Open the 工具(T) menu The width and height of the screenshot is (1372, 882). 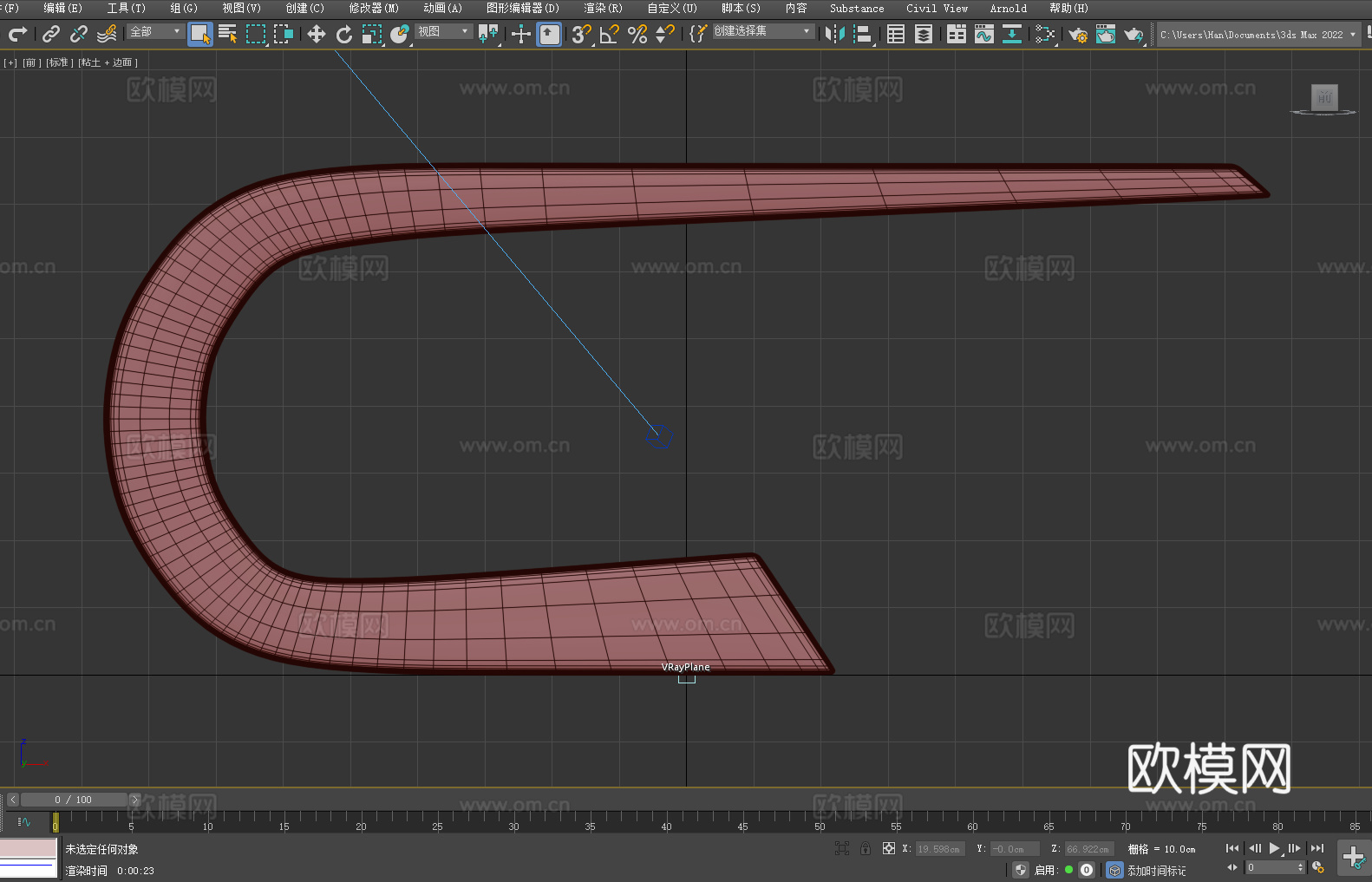coord(127,8)
